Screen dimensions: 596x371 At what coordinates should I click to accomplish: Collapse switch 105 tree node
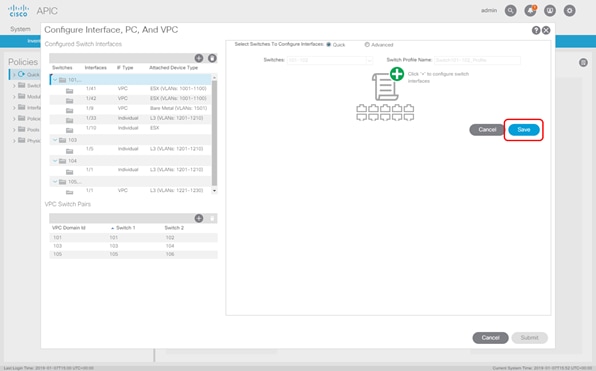(x=55, y=182)
